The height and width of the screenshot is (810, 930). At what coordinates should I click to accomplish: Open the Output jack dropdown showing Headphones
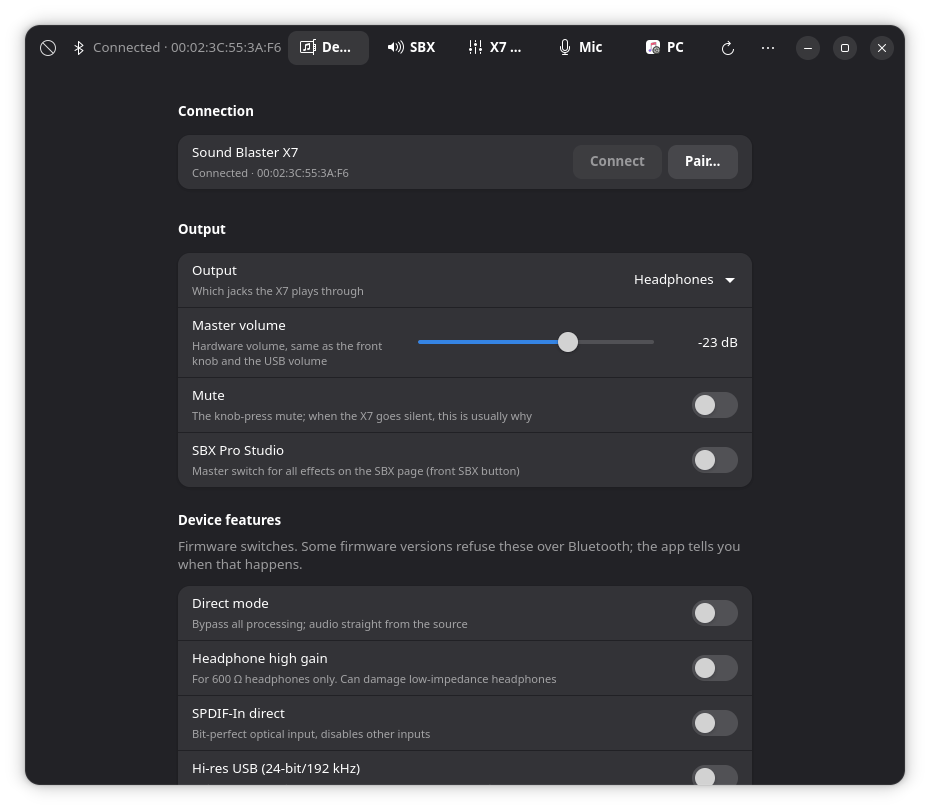click(684, 280)
